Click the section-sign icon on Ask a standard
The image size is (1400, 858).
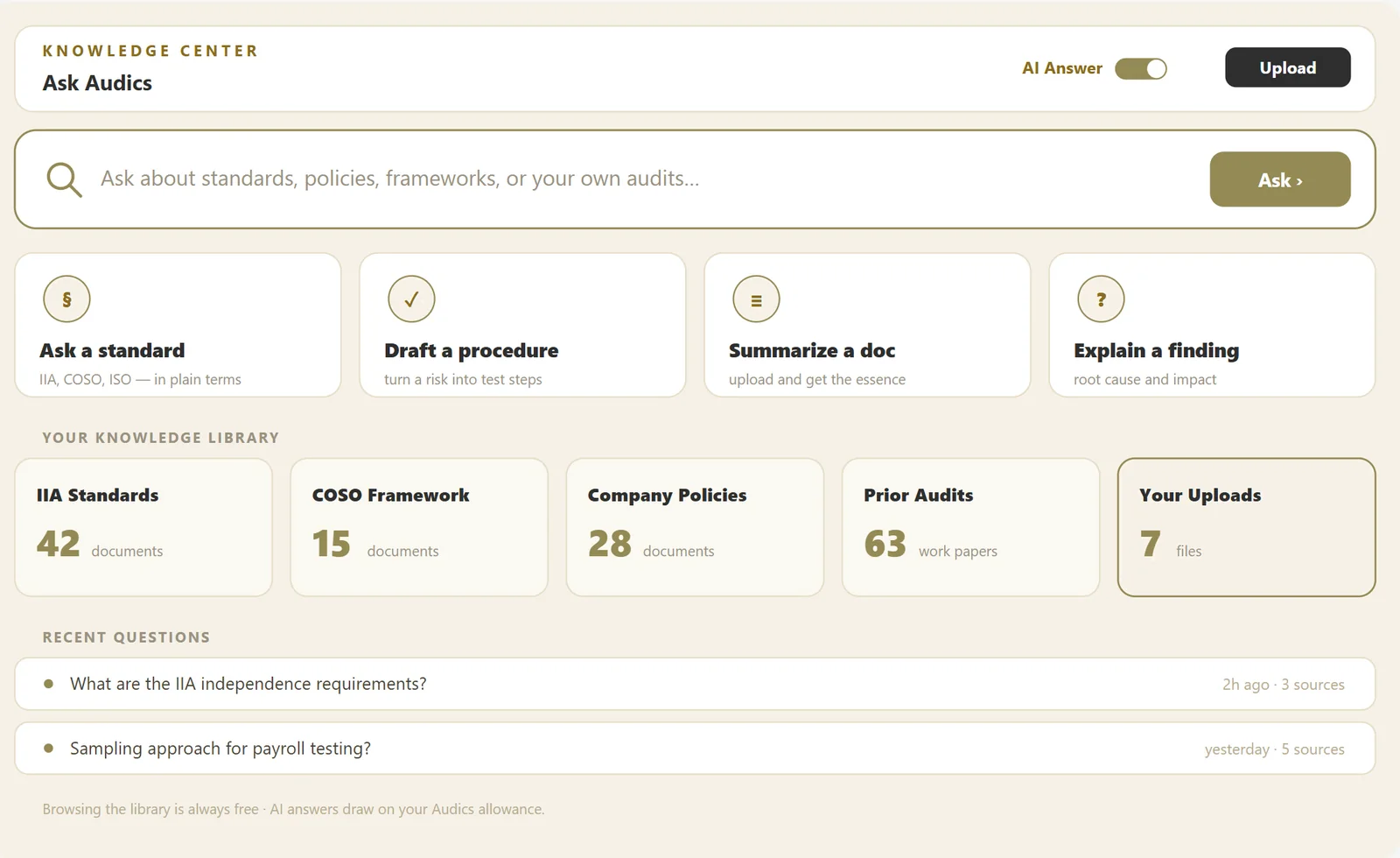pos(66,299)
